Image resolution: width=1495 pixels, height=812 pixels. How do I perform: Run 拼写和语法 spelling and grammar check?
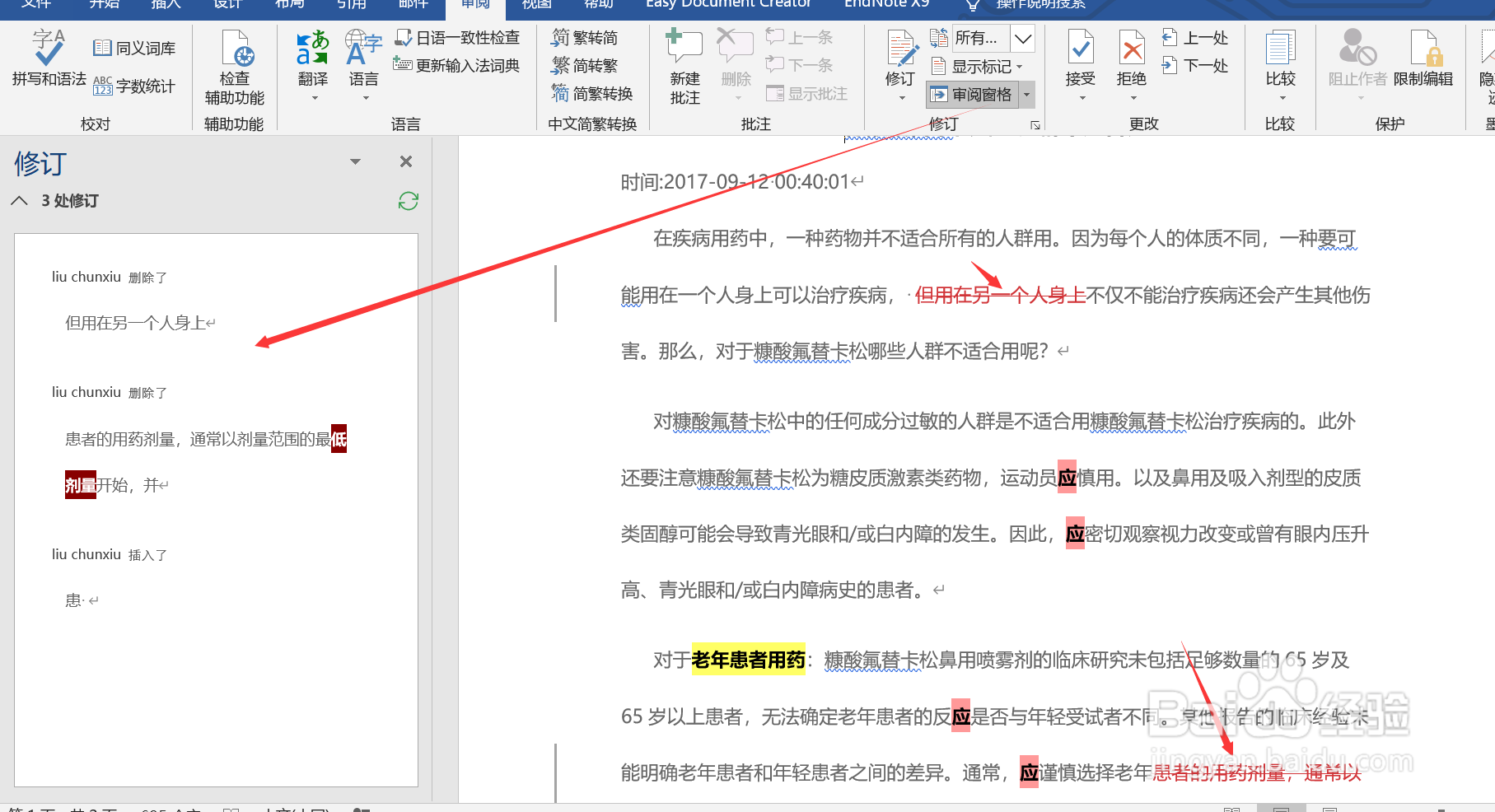click(47, 62)
